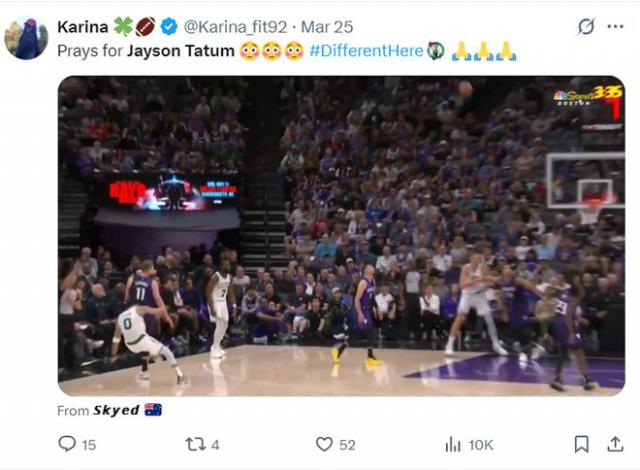This screenshot has height=470, width=640.
Task: Click Karina's profile avatar picture
Action: (x=26, y=38)
